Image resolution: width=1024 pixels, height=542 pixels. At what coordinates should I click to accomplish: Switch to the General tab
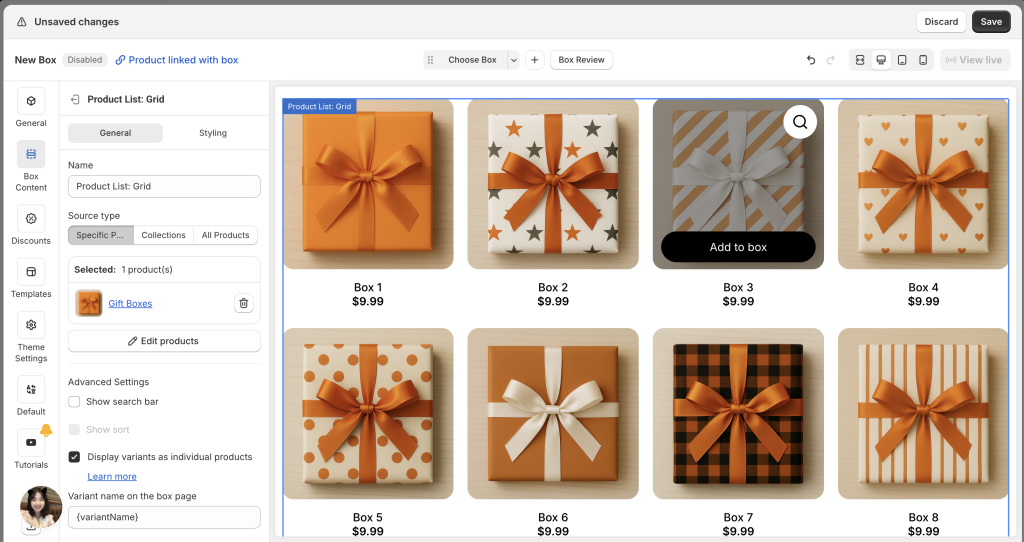pos(116,133)
